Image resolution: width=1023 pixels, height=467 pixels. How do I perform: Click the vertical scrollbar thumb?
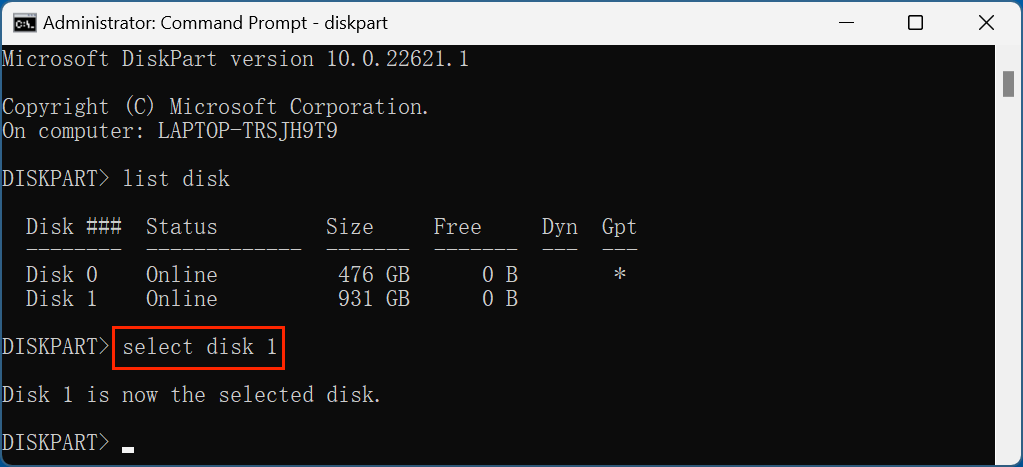[1010, 85]
